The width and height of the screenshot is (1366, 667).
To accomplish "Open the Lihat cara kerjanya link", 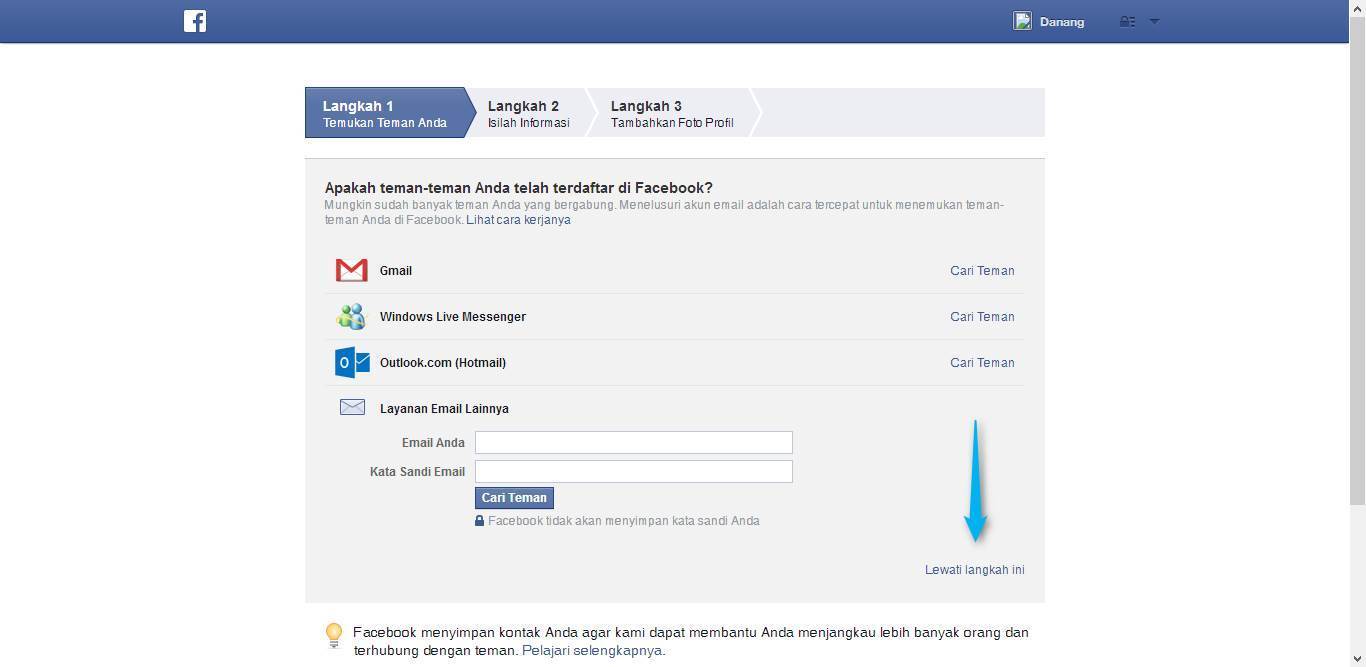I will [518, 220].
